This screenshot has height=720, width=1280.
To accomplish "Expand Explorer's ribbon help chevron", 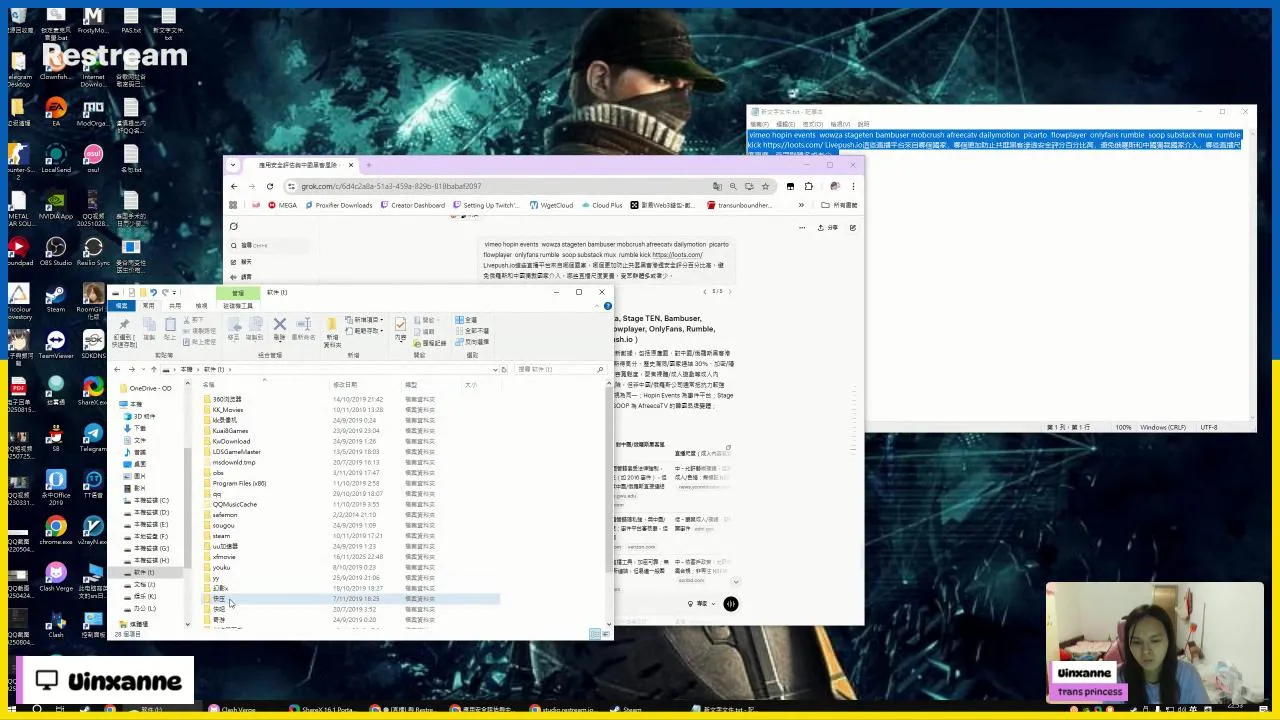I will tap(598, 305).
